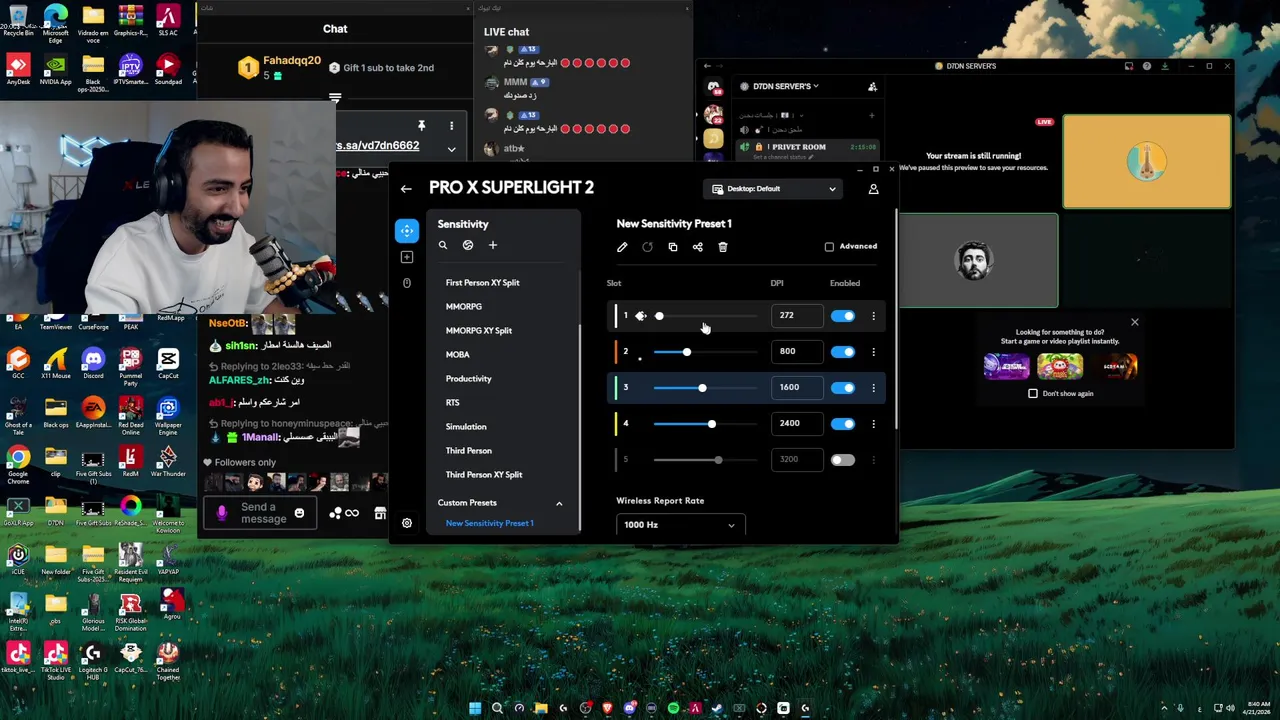1280x720 pixels.
Task: Disable DPI slot 1 toggle
Action: 843,316
